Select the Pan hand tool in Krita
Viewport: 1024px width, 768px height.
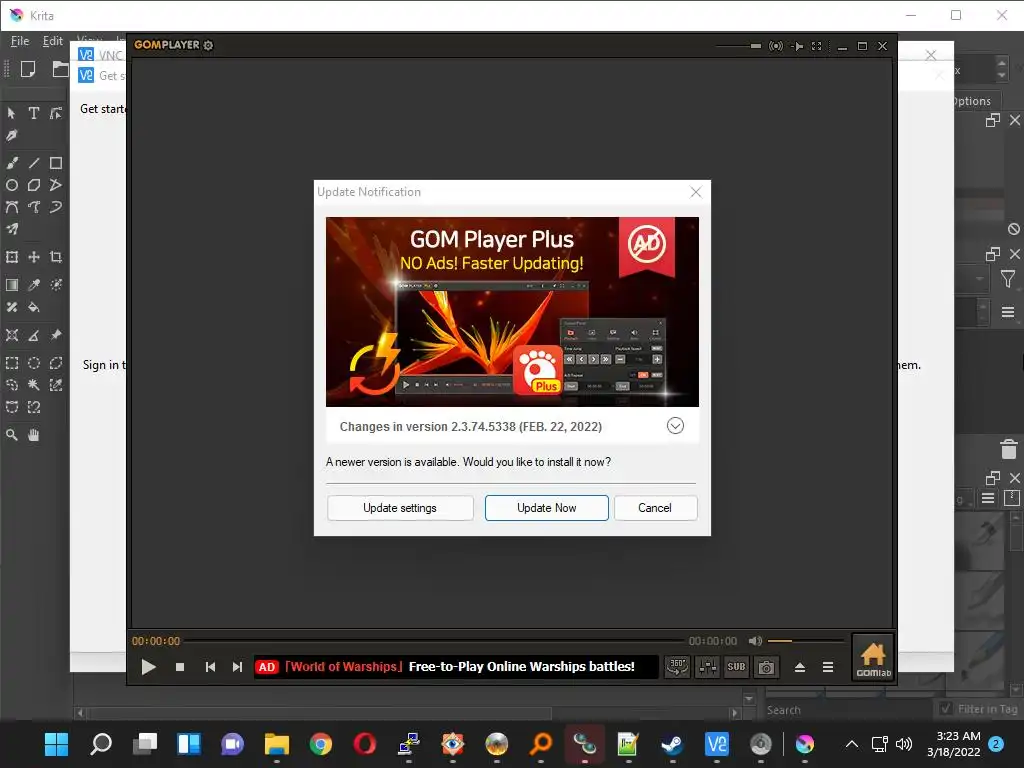(34, 435)
